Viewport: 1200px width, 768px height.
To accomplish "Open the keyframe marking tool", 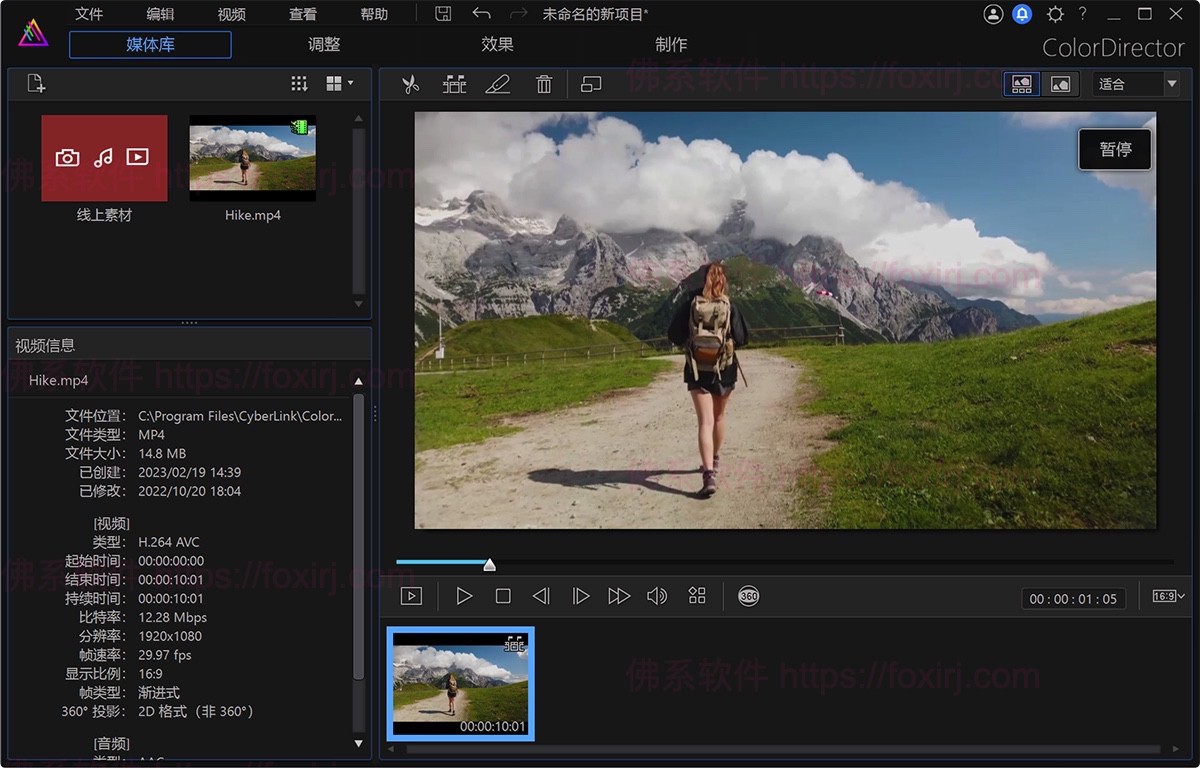I will pyautogui.click(x=455, y=84).
